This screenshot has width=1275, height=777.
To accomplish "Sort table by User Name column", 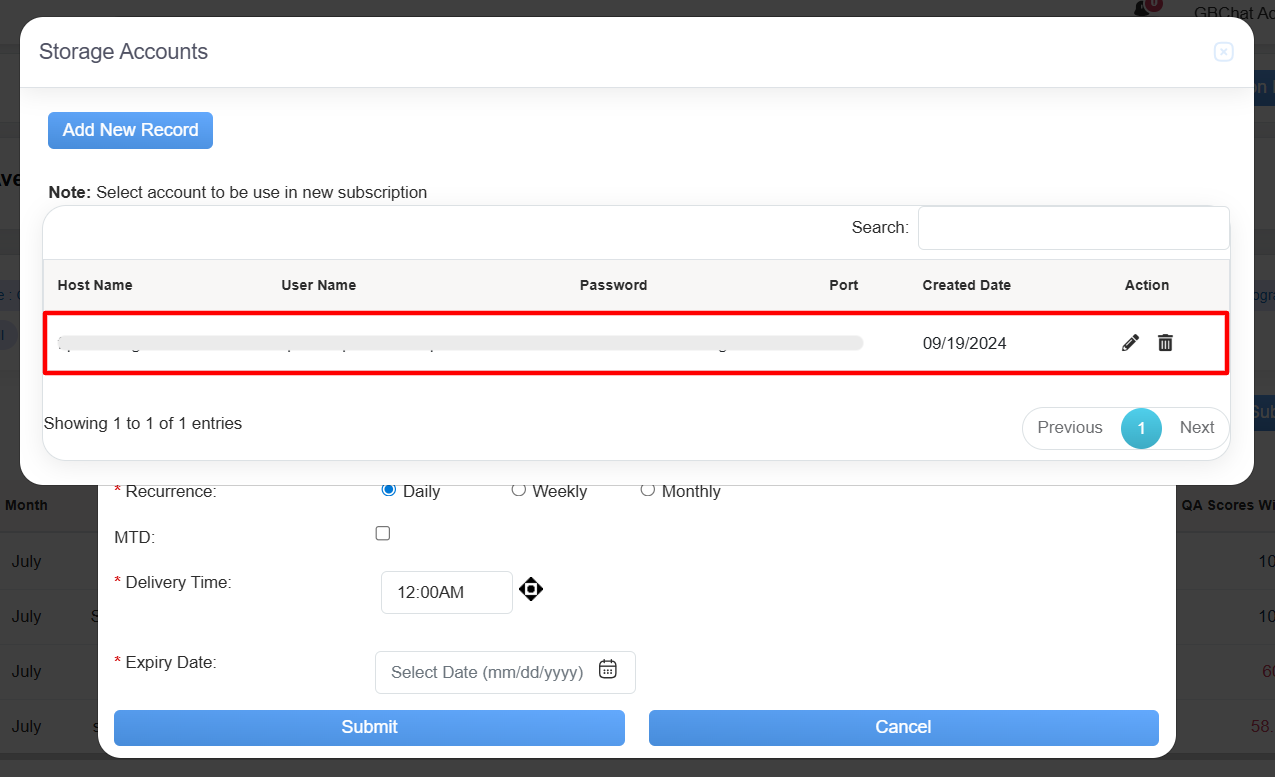I will pyautogui.click(x=318, y=285).
